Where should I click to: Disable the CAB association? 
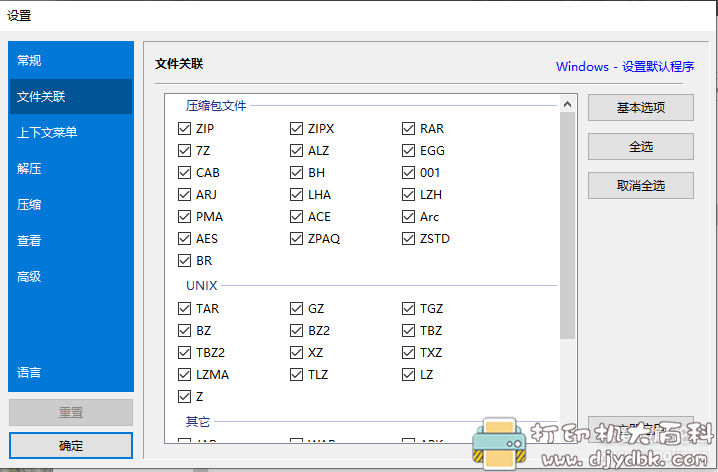184,173
